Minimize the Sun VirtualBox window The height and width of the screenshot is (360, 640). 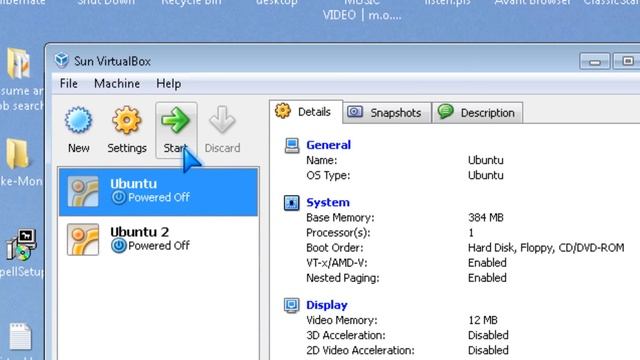pos(595,62)
